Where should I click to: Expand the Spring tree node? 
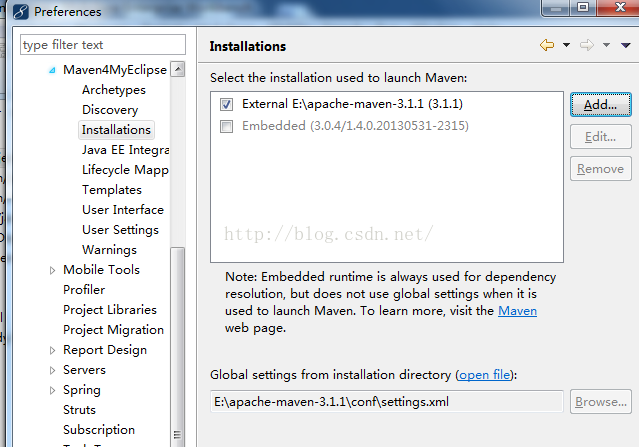(52, 390)
